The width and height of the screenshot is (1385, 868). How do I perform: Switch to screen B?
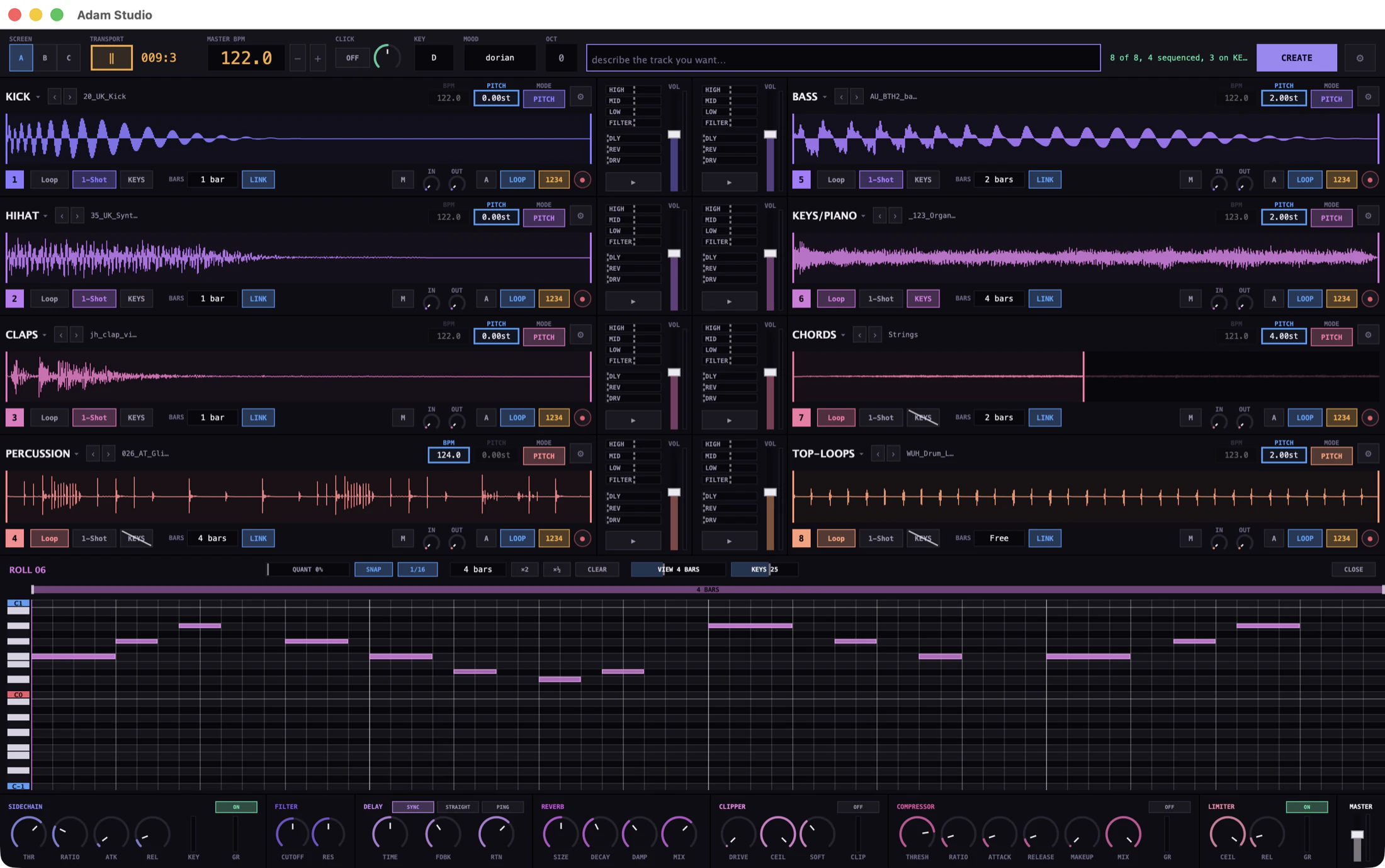point(45,58)
